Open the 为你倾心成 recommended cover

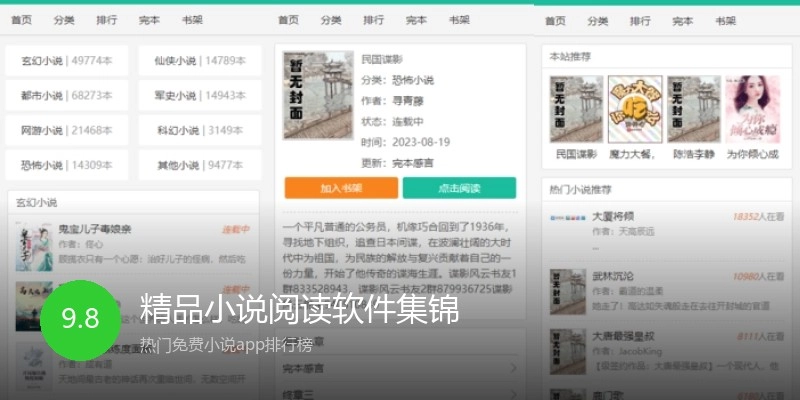click(x=753, y=109)
